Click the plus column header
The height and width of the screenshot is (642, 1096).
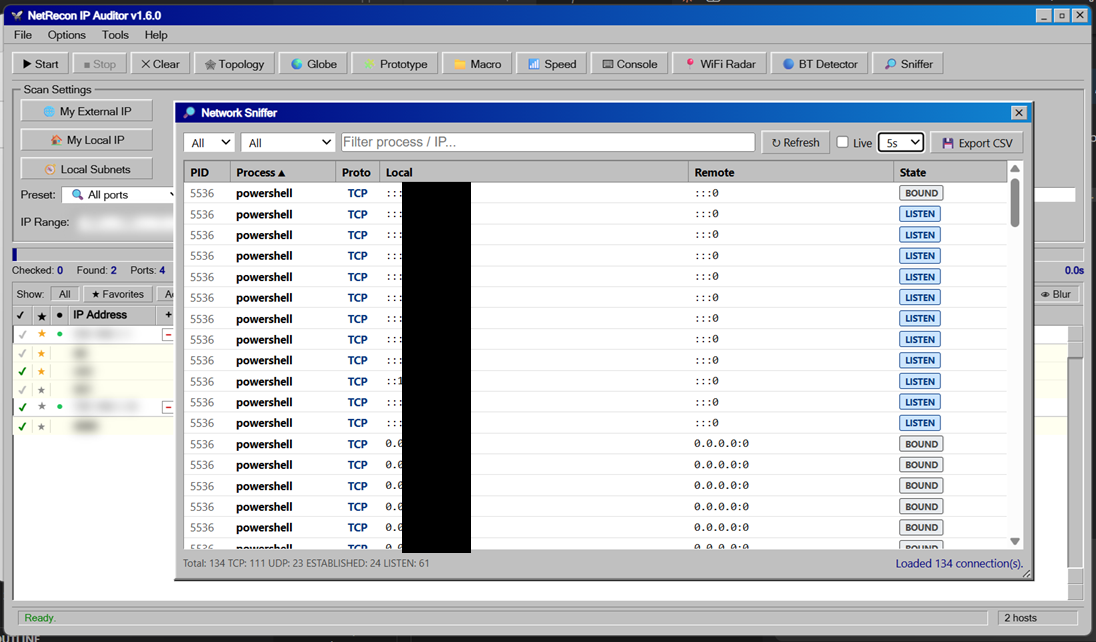[x=168, y=315]
